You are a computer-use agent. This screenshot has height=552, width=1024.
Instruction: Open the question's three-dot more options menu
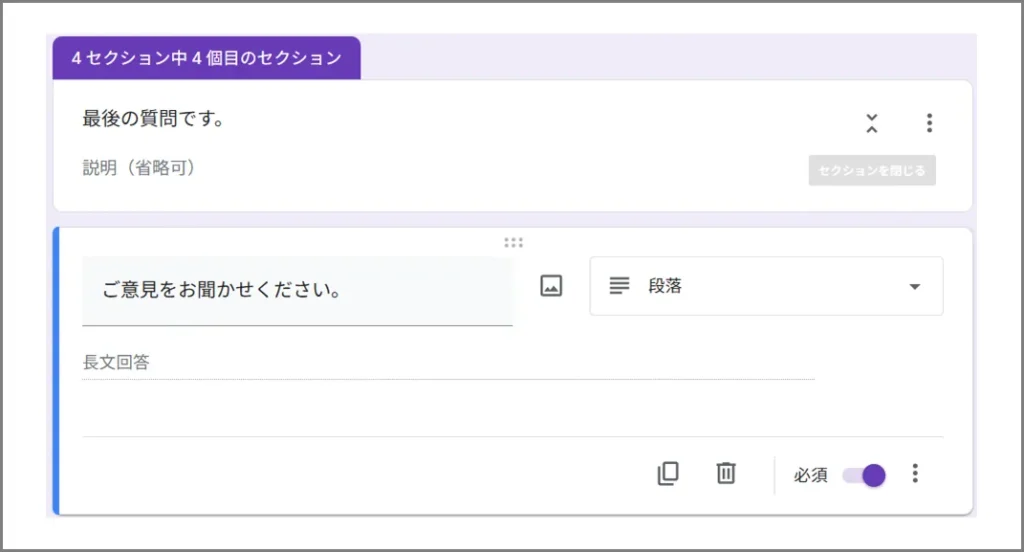(915, 474)
